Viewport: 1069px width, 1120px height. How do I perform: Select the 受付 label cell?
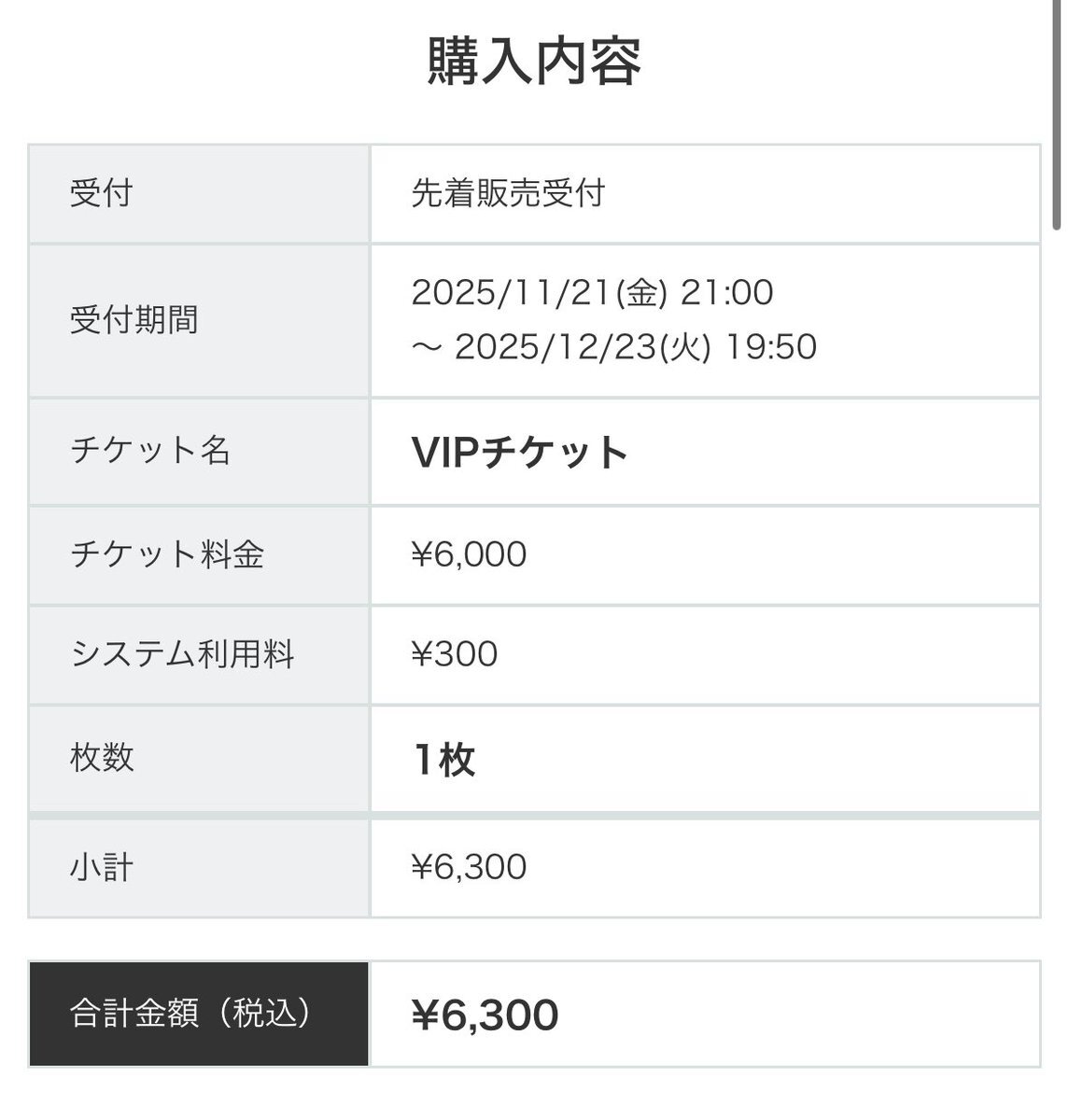point(102,193)
